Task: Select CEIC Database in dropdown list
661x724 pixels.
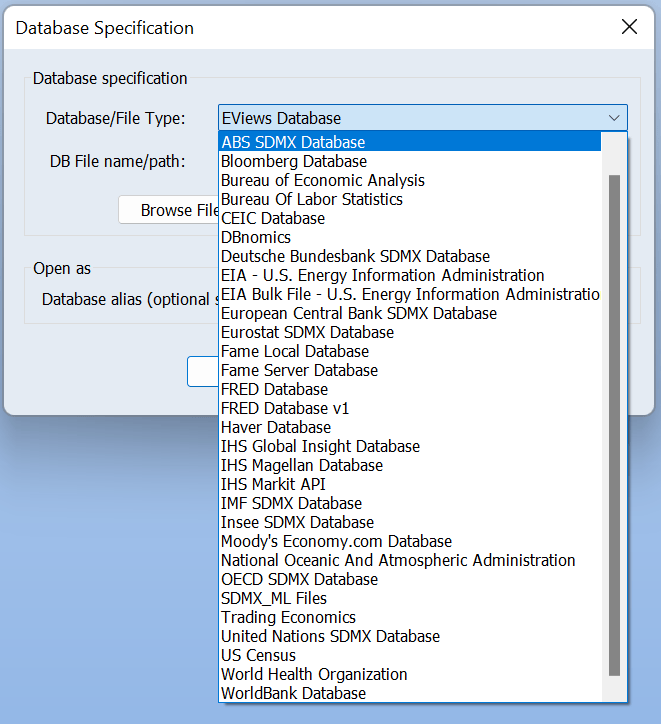Action: tap(273, 218)
